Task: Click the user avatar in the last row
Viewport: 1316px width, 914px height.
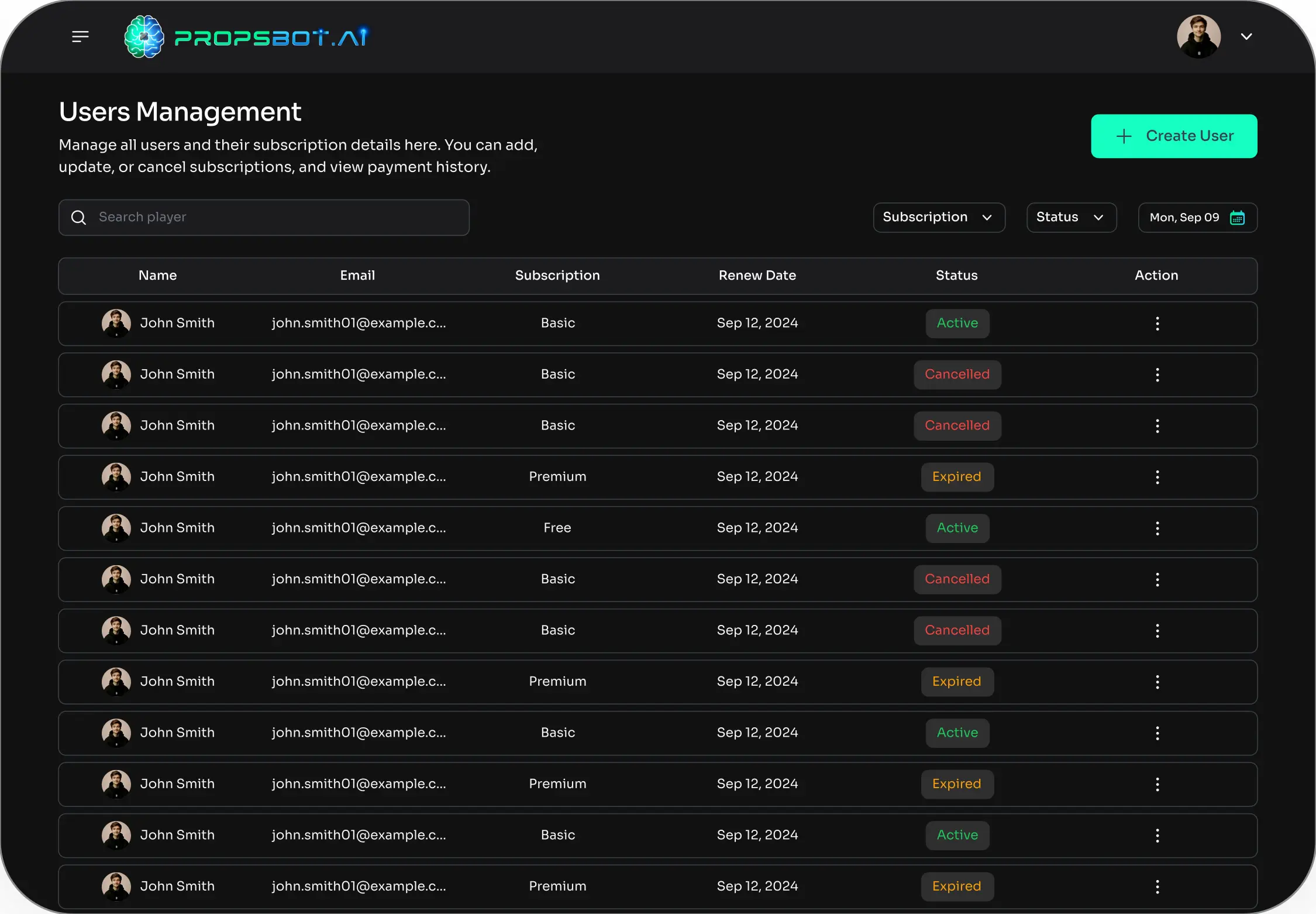Action: [x=116, y=886]
